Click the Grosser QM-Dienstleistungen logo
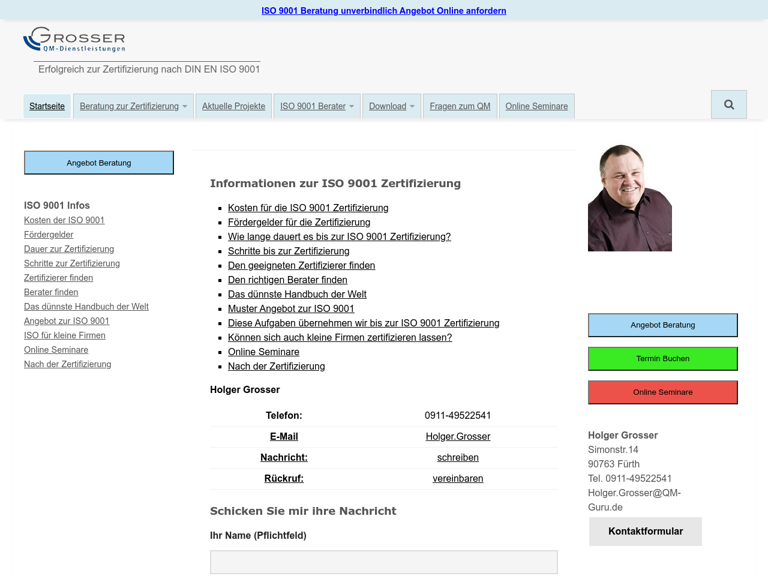This screenshot has height=576, width=768. [74, 40]
